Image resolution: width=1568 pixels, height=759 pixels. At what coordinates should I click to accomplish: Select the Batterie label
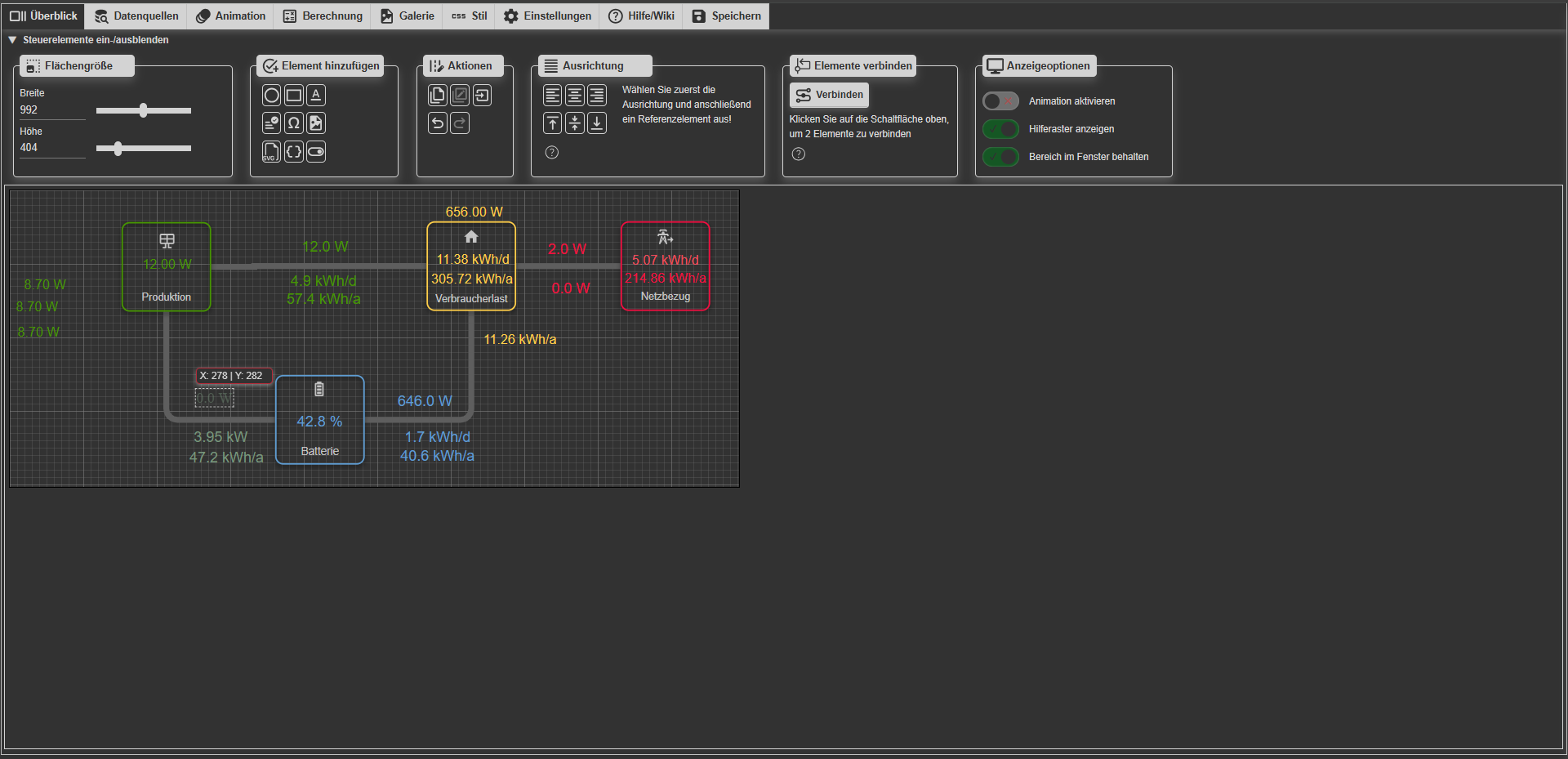click(319, 451)
